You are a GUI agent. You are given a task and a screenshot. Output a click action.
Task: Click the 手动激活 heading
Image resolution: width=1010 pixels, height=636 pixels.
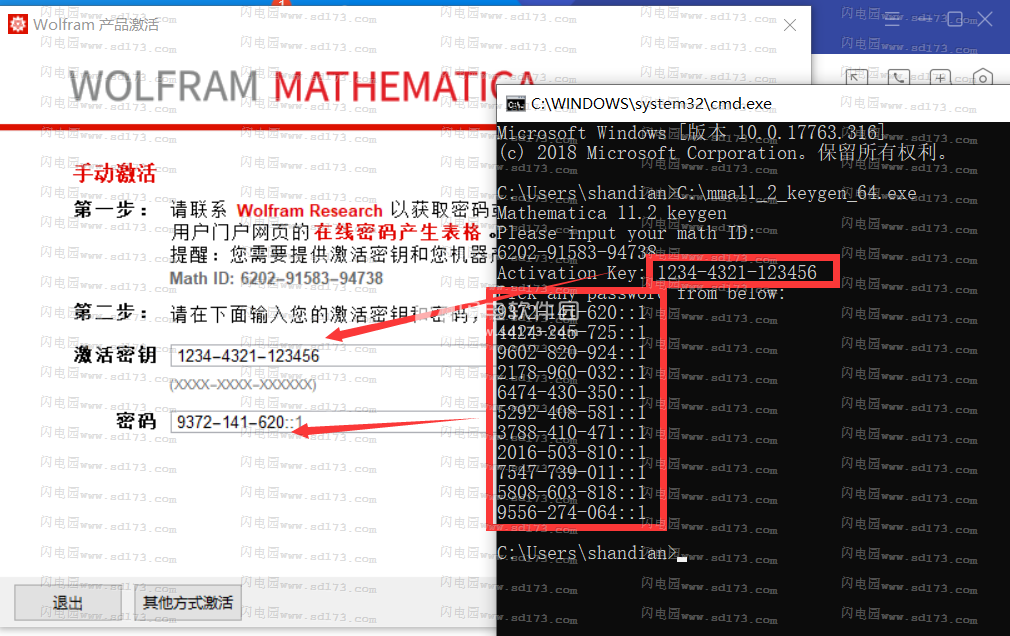[114, 173]
